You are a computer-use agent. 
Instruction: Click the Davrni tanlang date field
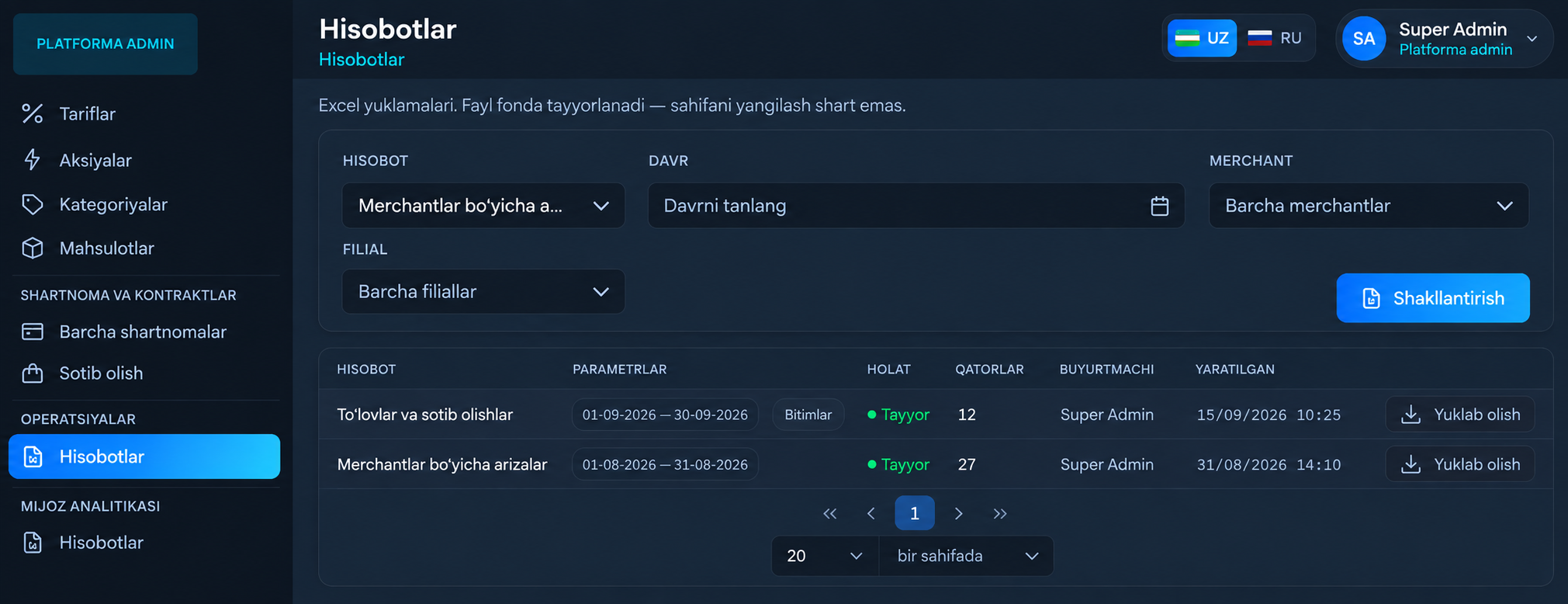click(916, 206)
